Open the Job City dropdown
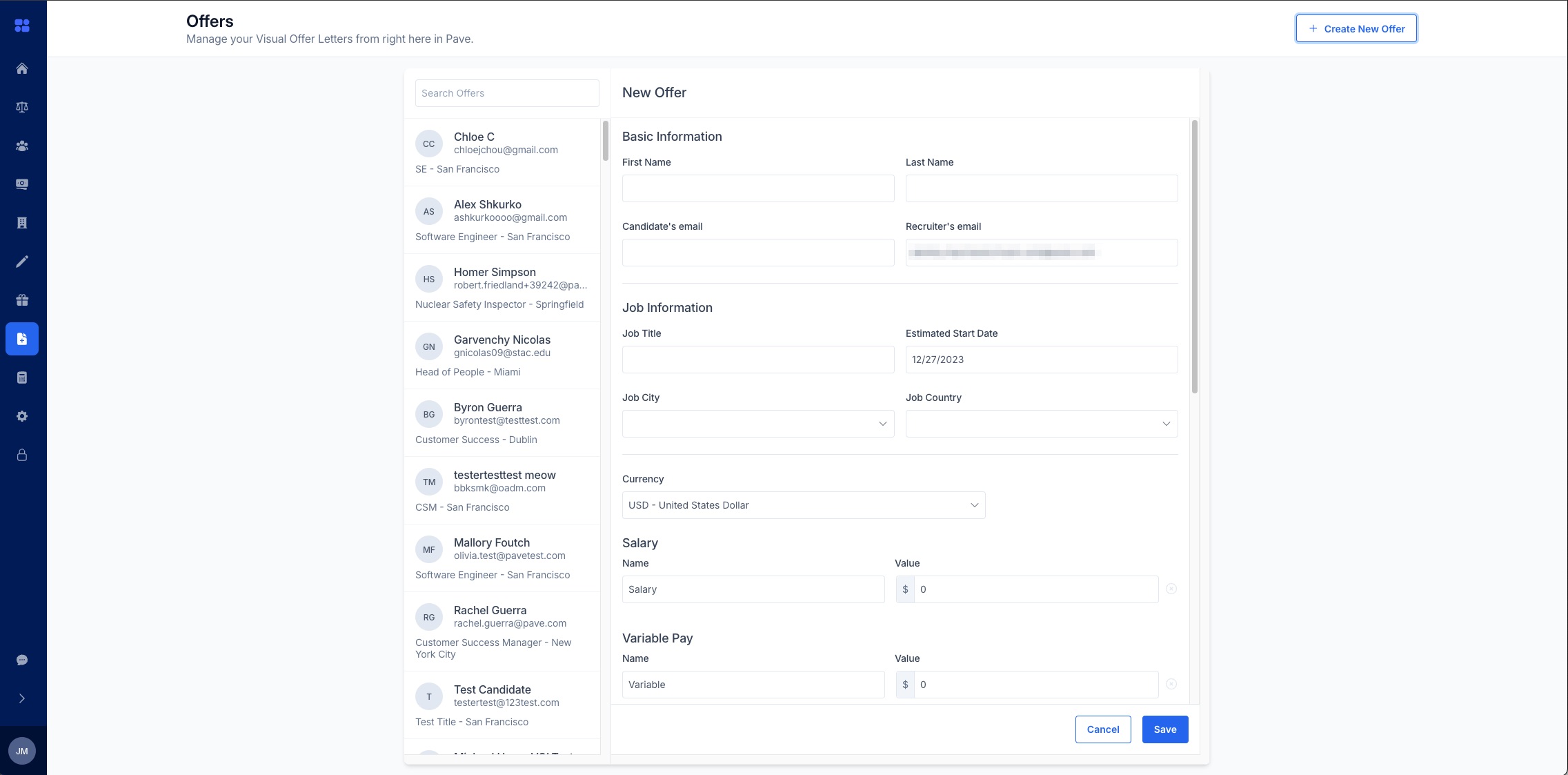This screenshot has height=775, width=1568. coord(757,423)
